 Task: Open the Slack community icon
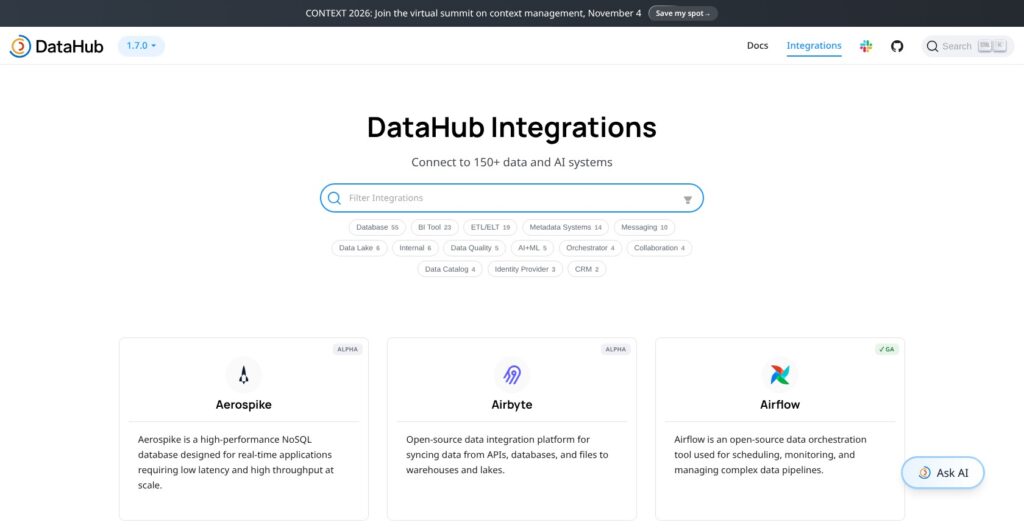(x=866, y=46)
